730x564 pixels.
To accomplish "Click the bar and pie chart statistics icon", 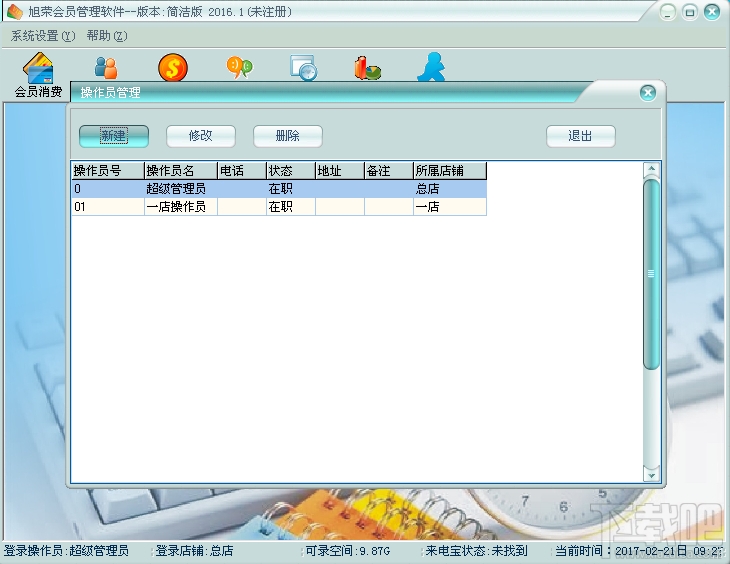I will (x=367, y=68).
